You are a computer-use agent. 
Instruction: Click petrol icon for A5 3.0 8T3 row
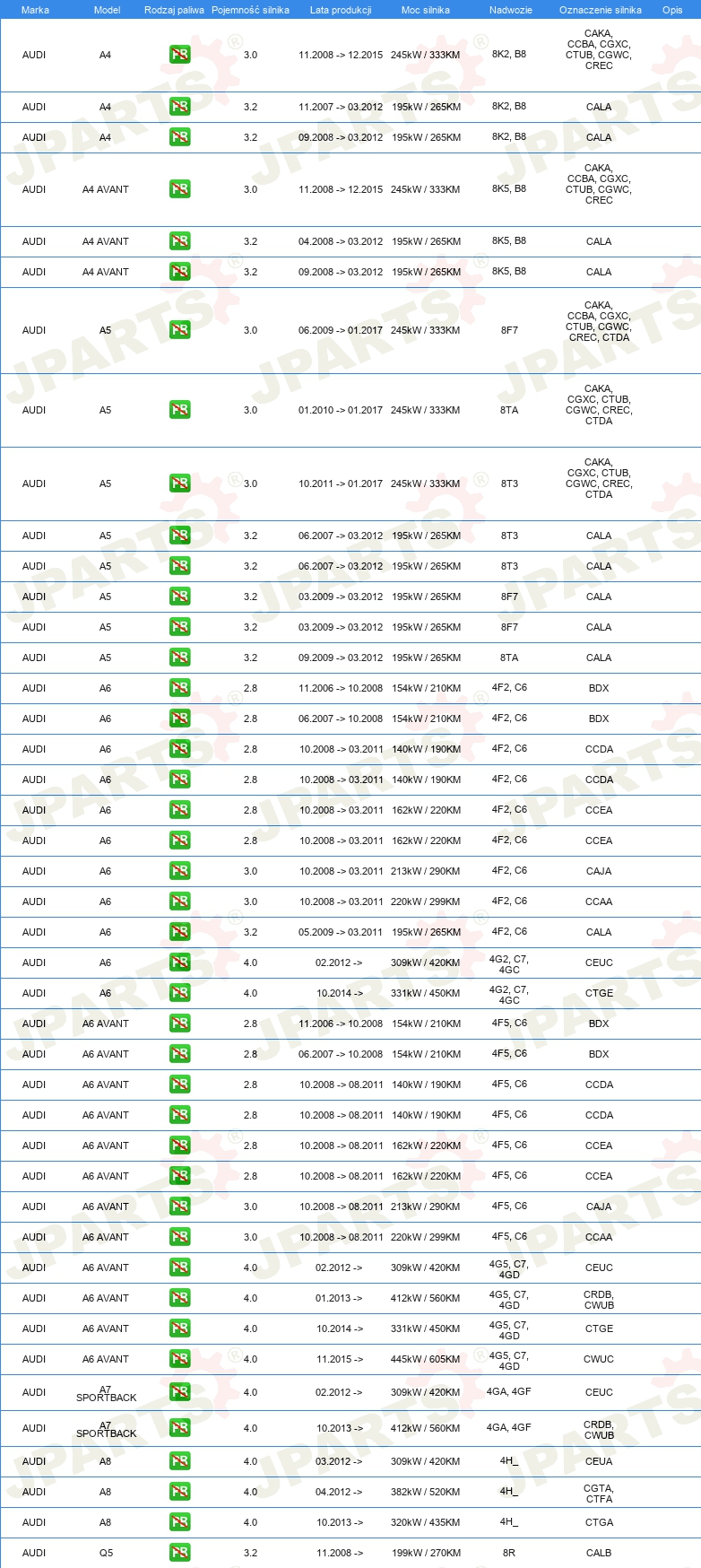(180, 483)
